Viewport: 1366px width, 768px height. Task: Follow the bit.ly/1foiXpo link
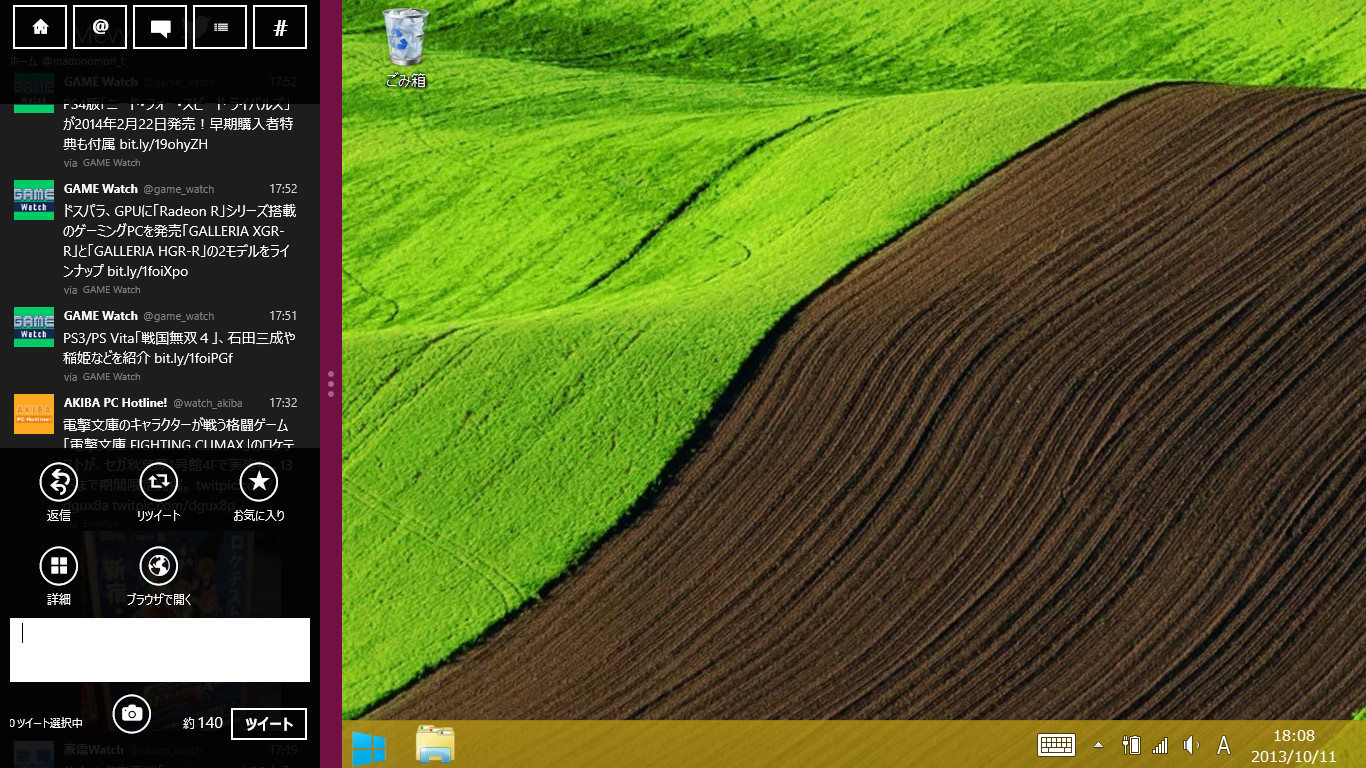click(x=147, y=271)
